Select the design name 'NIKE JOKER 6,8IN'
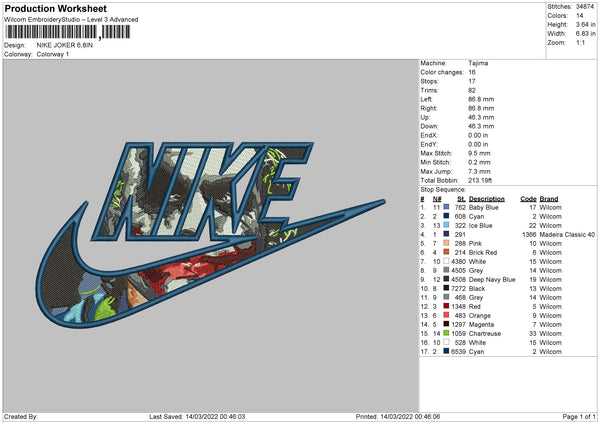The height and width of the screenshot is (424, 600). 65,45
